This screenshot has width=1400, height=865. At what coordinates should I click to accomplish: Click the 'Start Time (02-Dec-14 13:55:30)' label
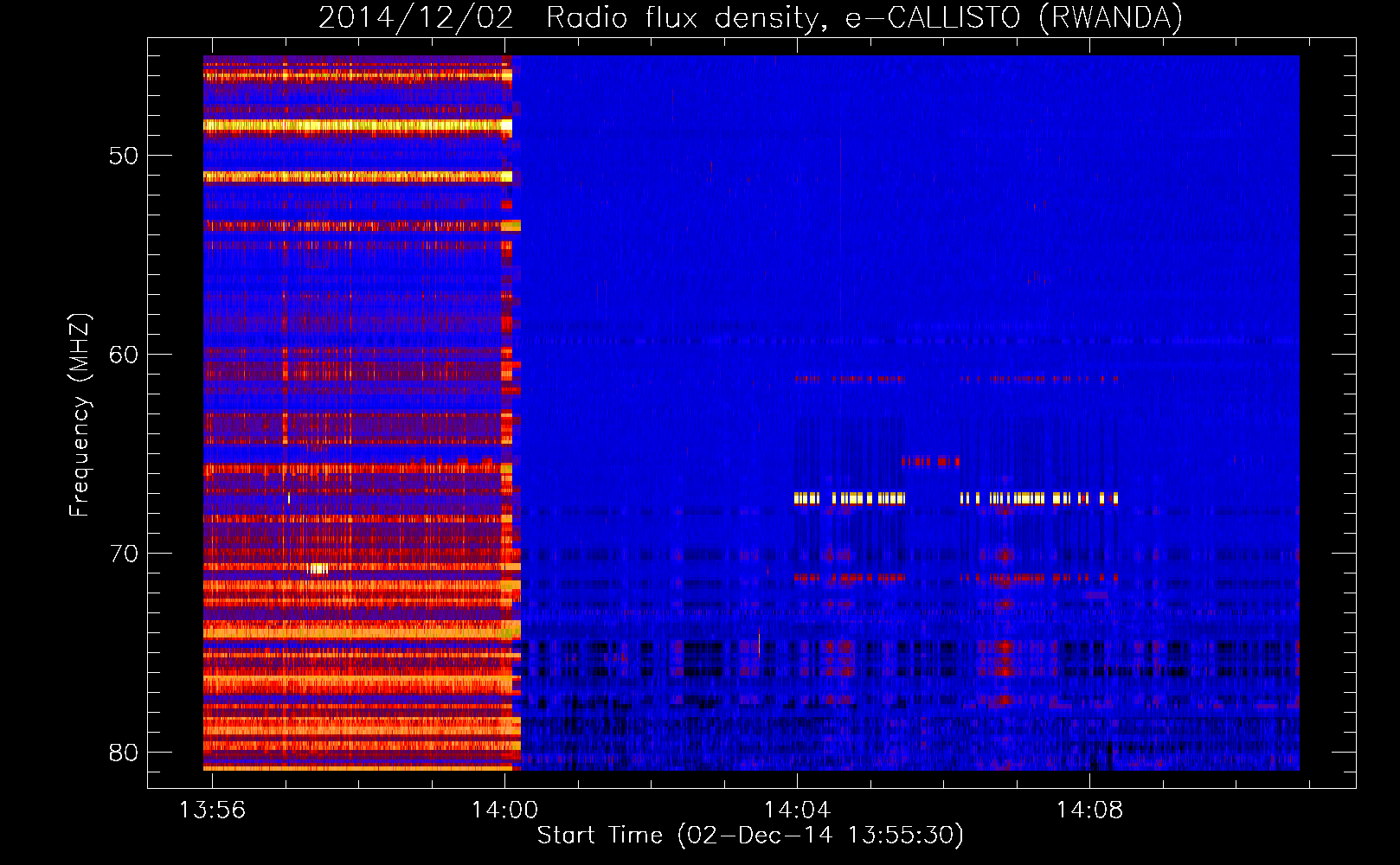750,836
